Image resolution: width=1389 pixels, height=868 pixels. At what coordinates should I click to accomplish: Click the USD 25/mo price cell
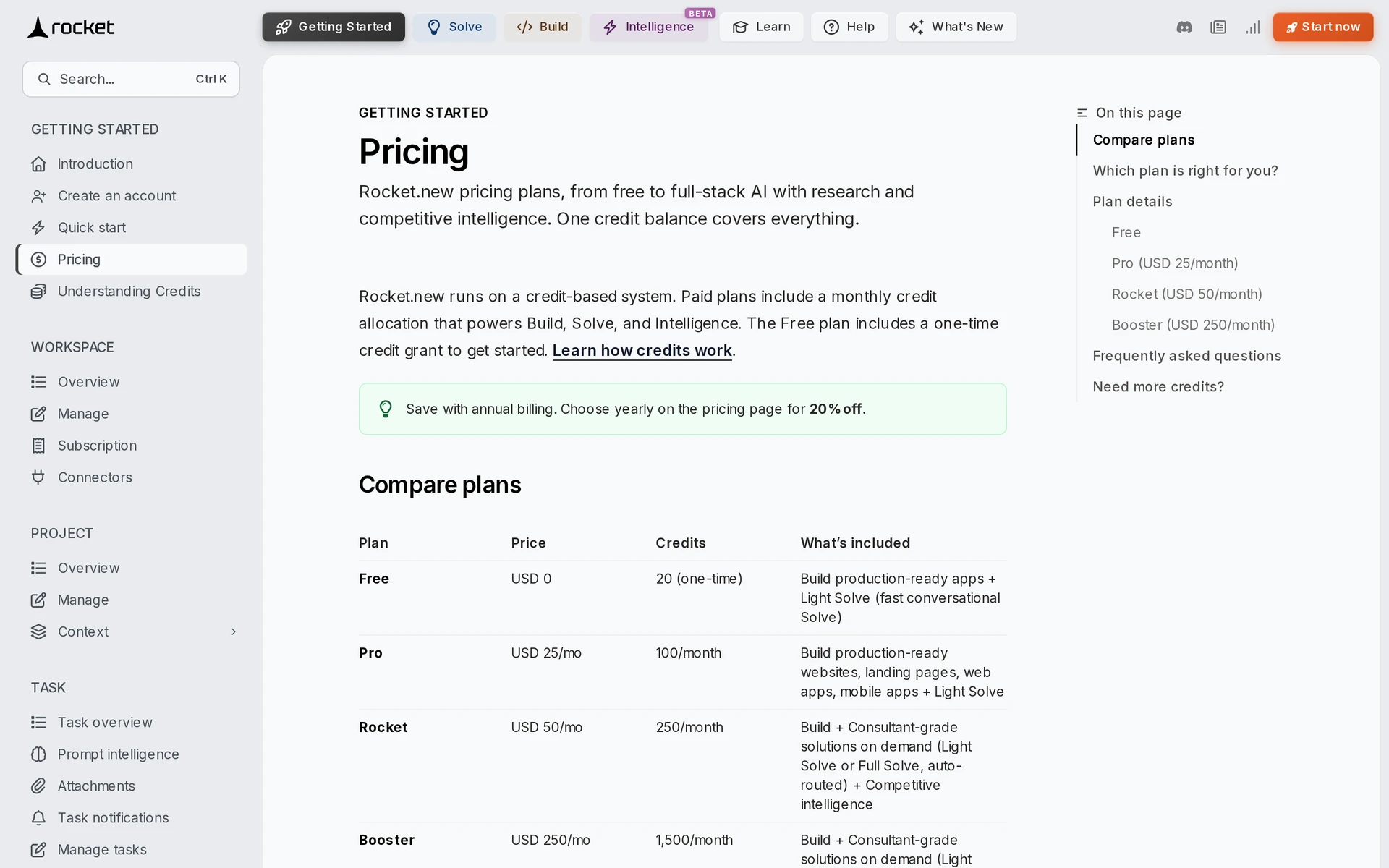pyautogui.click(x=546, y=653)
